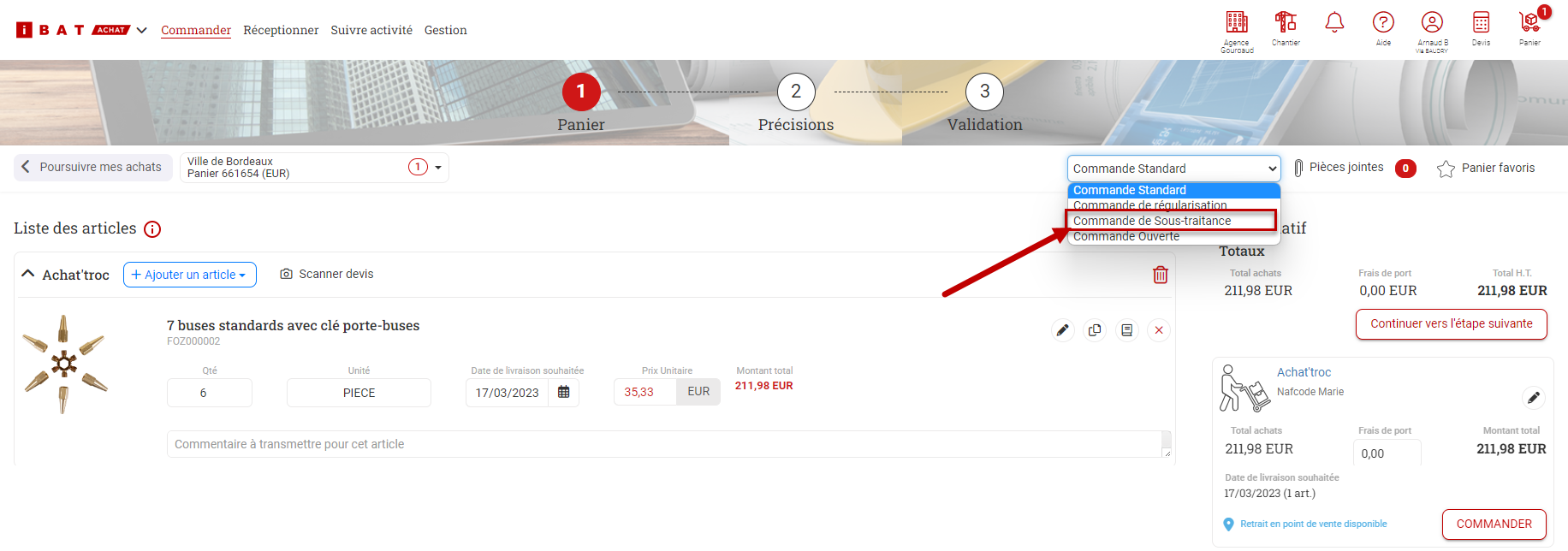The height and width of the screenshot is (551, 1568).
Task: Open the Chantier crane icon
Action: coord(1285,23)
